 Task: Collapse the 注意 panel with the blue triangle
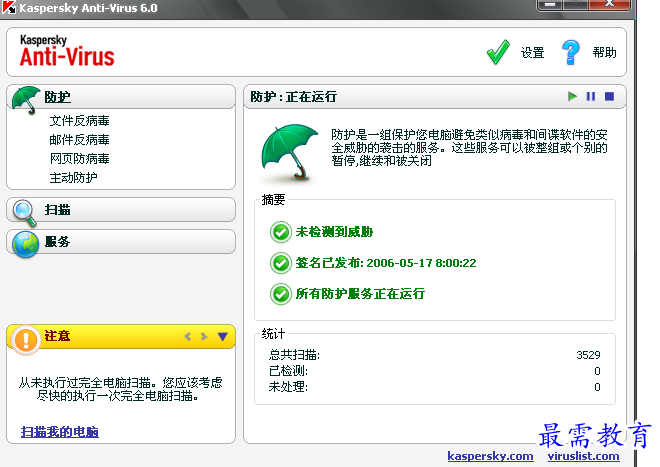(x=223, y=336)
